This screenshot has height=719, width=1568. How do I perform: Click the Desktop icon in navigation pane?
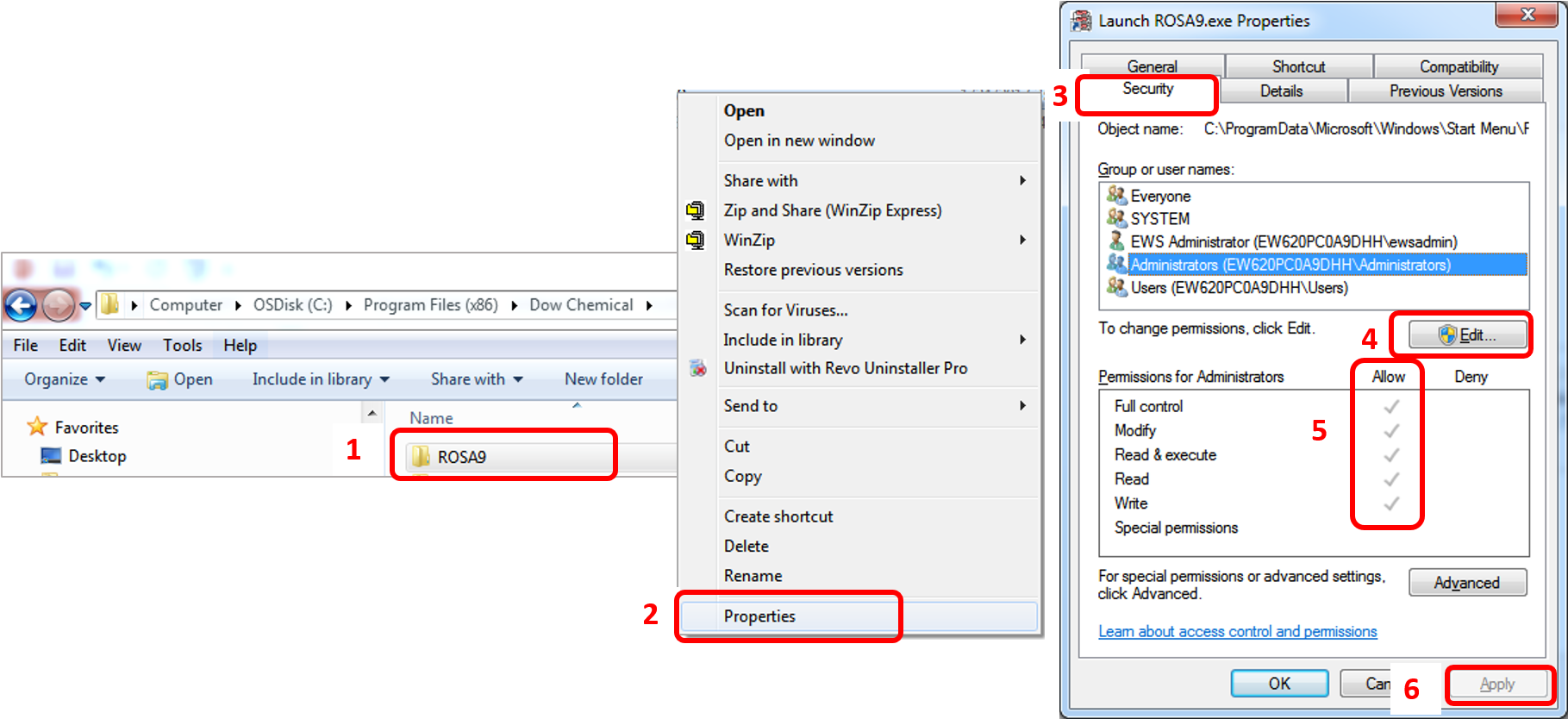click(51, 456)
